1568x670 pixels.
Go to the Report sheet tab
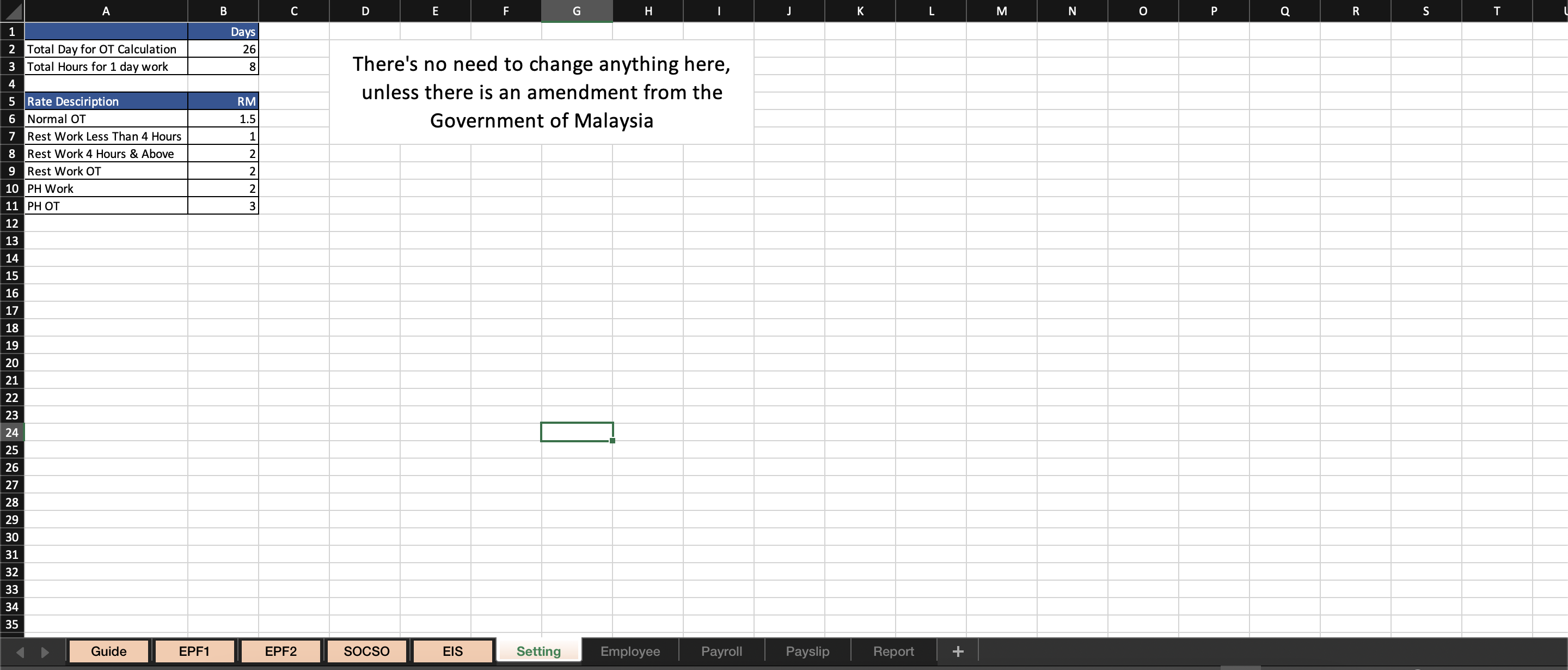pos(893,651)
